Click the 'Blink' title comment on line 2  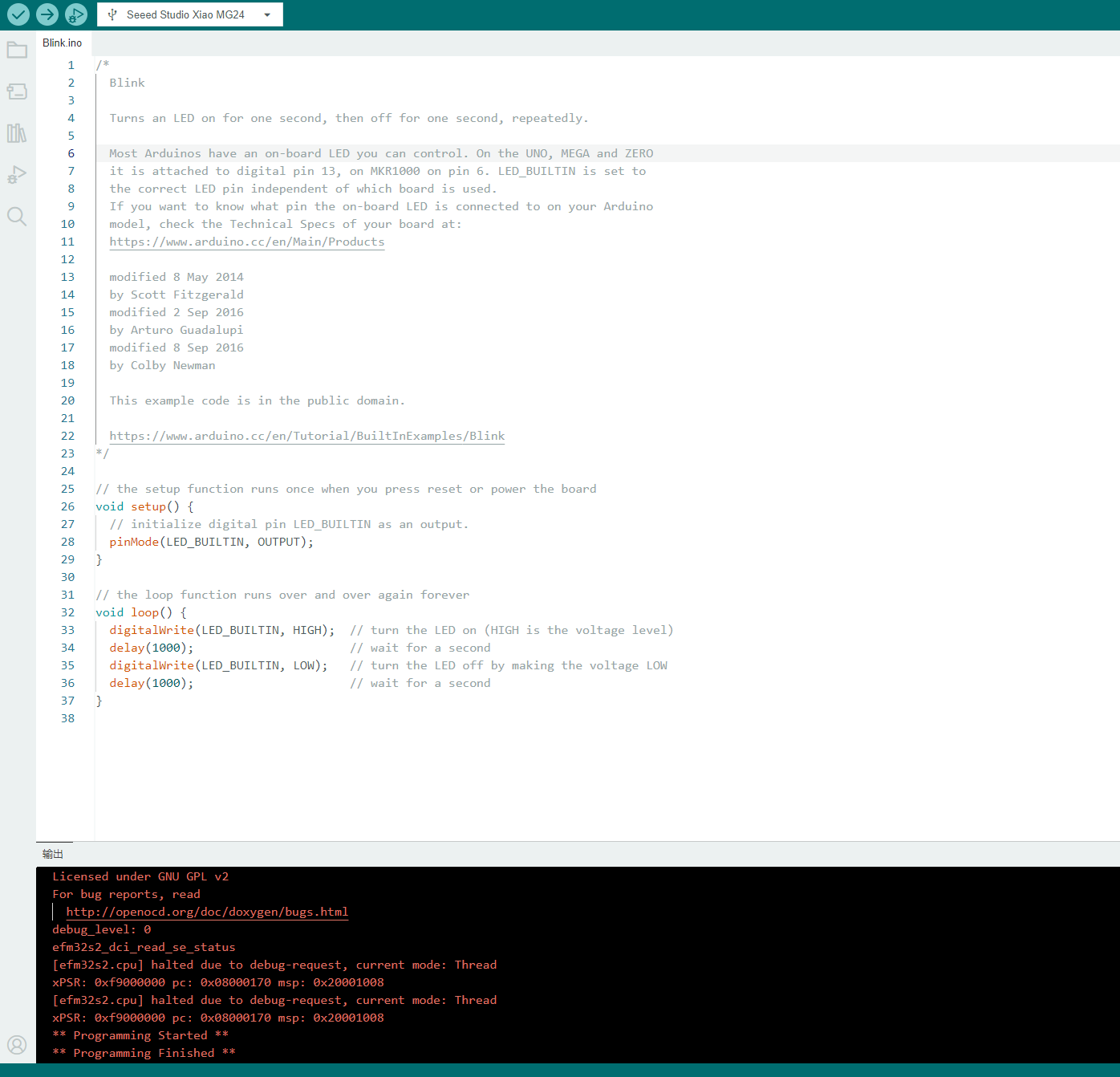[128, 83]
